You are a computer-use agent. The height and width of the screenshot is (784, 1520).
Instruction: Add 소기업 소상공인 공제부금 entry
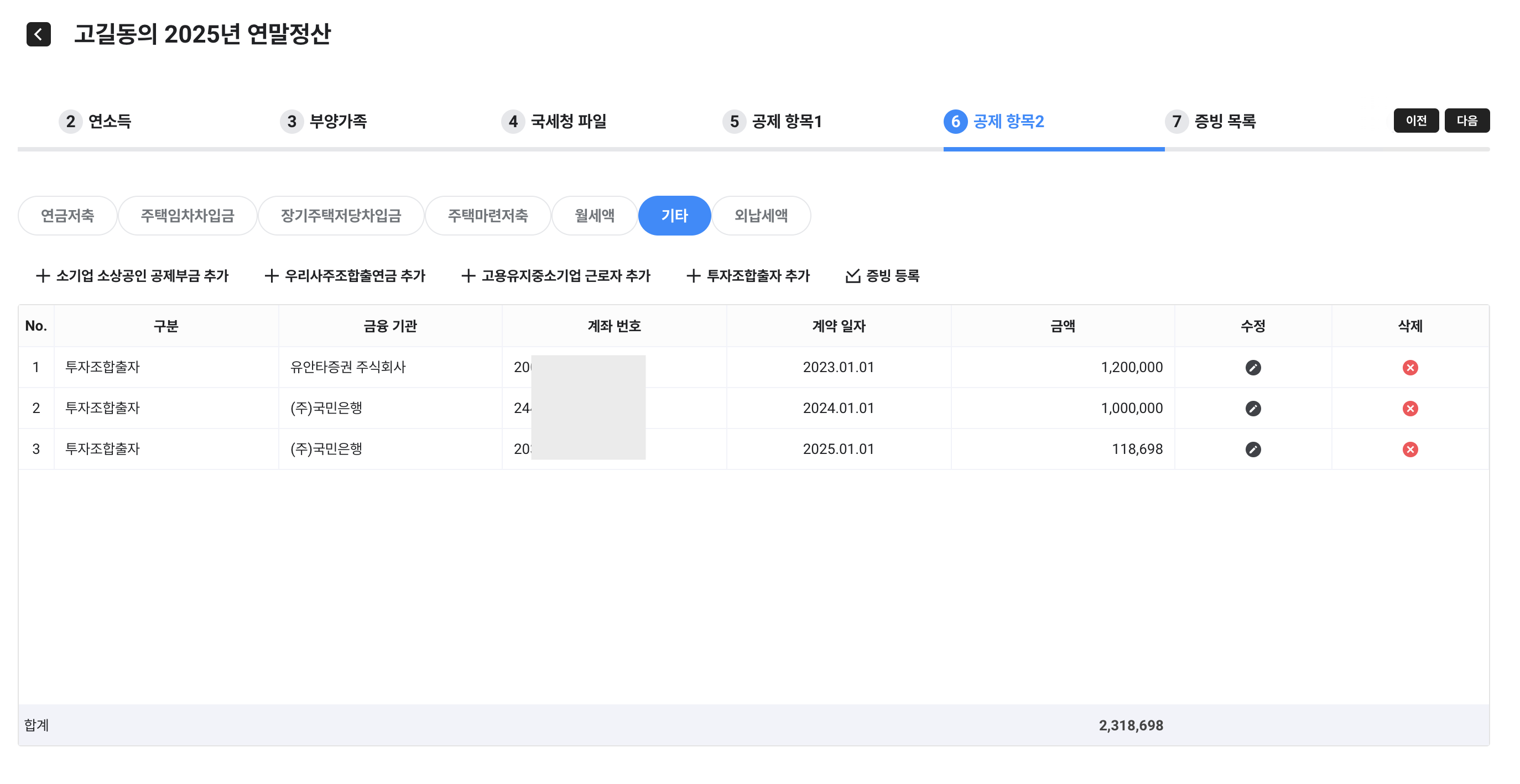[x=132, y=275]
